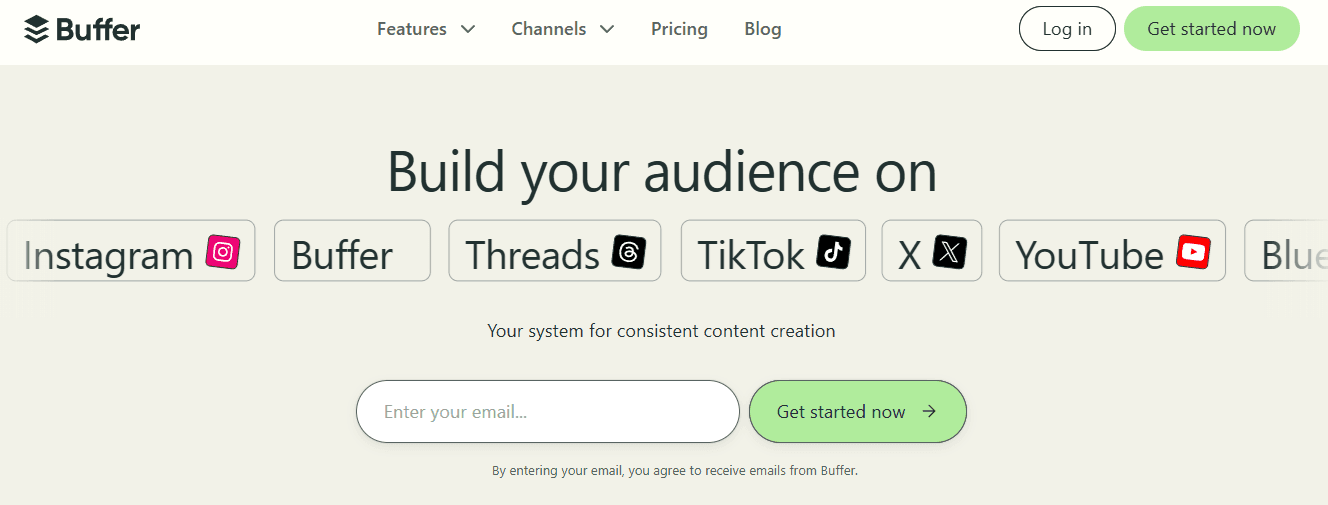The image size is (1328, 505).
Task: Click the red YouTube play icon
Action: pos(1193,252)
